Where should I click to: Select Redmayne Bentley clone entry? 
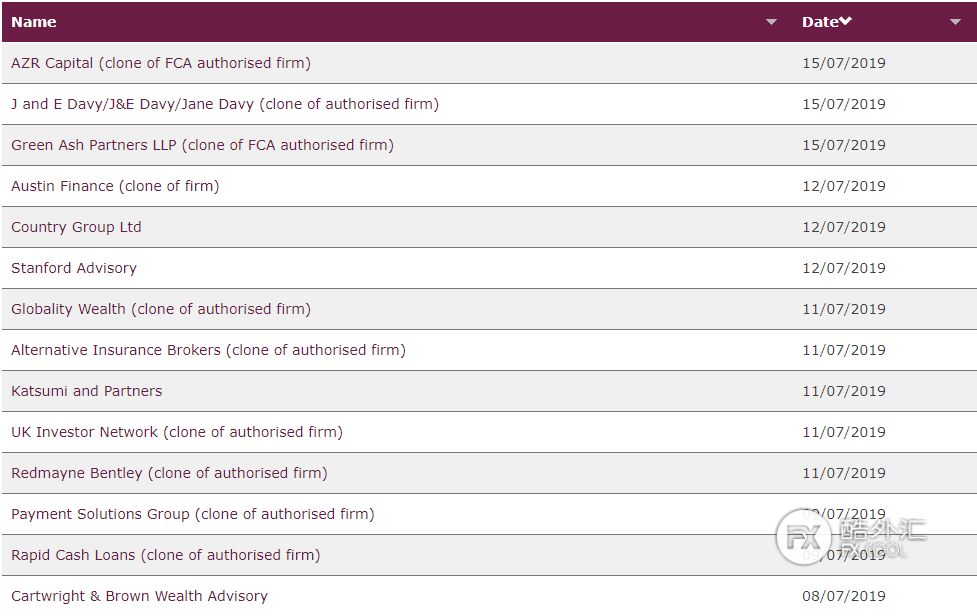coord(169,473)
